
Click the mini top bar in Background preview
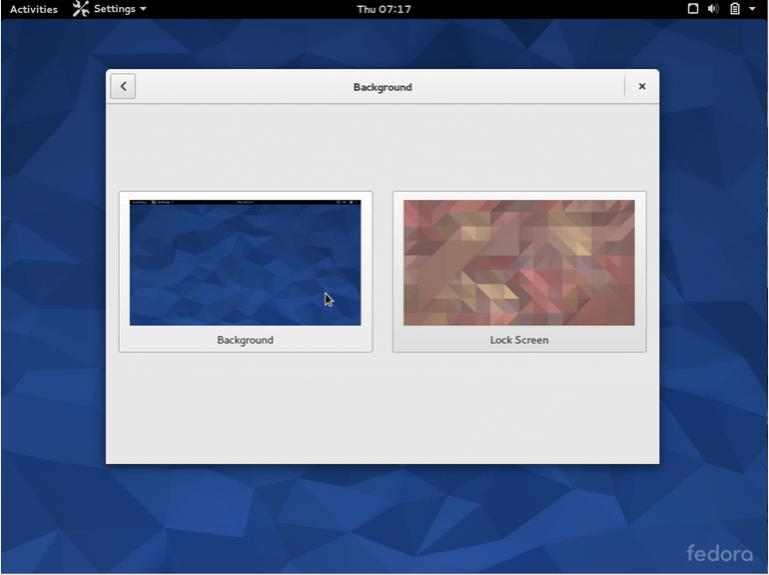point(245,202)
